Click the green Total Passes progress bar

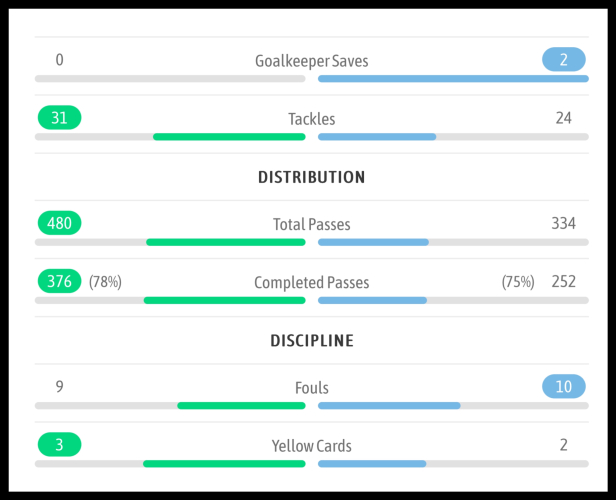pos(225,242)
